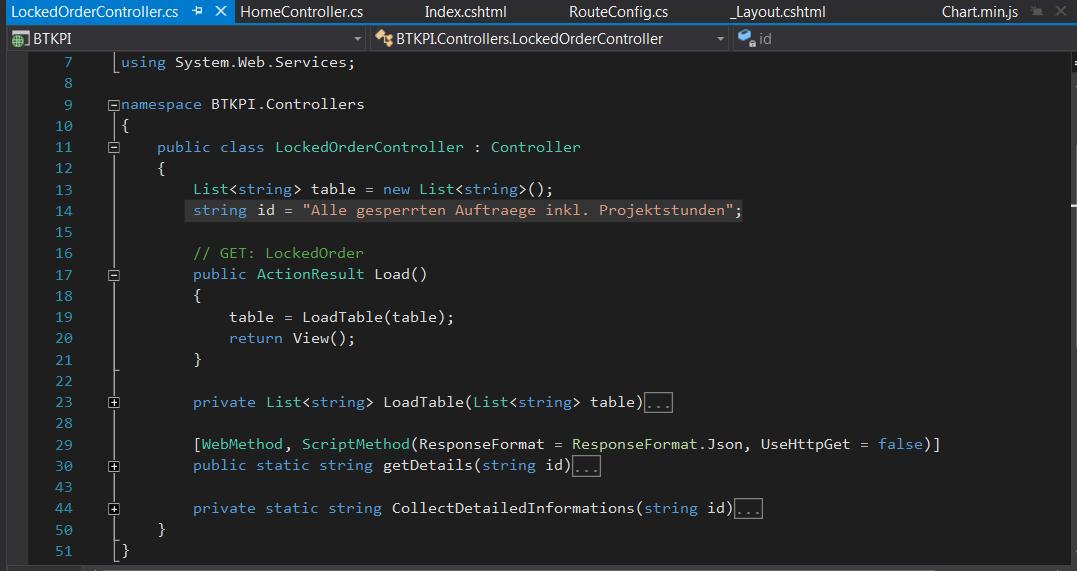Click the string "Alle gesperrten Auftraege inkl. Projektstunden"
1077x571 pixels.
(x=519, y=210)
